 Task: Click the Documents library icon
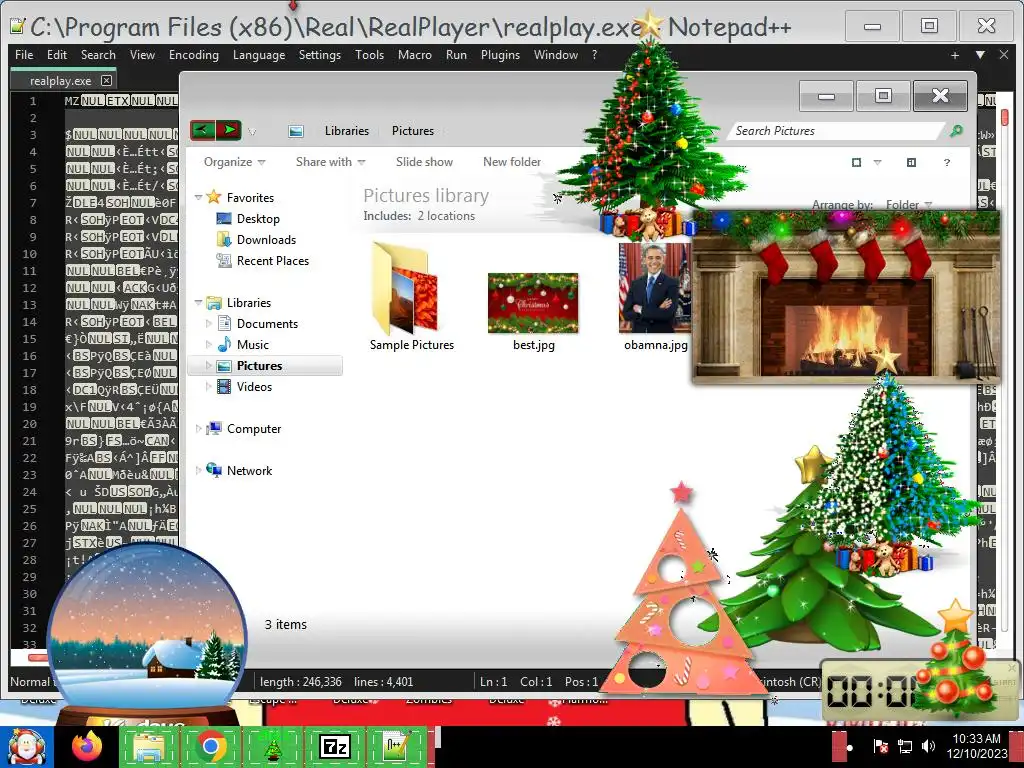tap(224, 323)
